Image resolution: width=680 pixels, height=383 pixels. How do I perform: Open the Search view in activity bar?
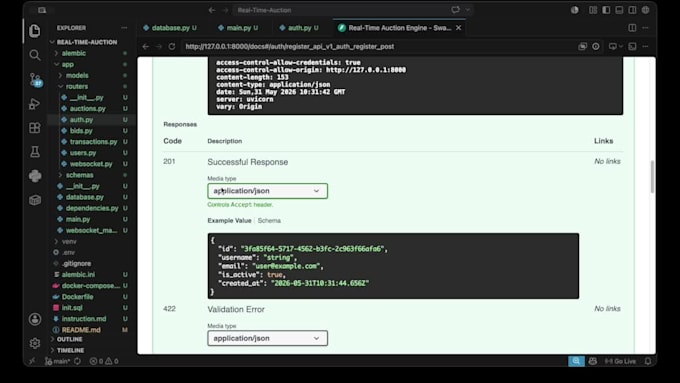[x=35, y=55]
